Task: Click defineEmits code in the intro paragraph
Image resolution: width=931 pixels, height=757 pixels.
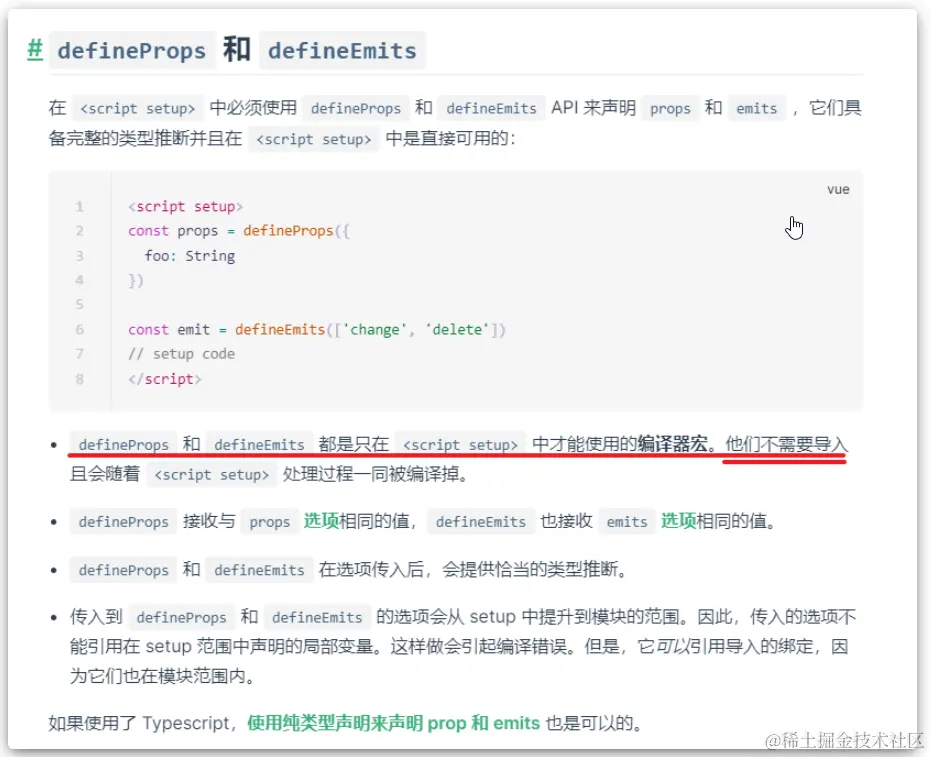Action: coord(491,109)
